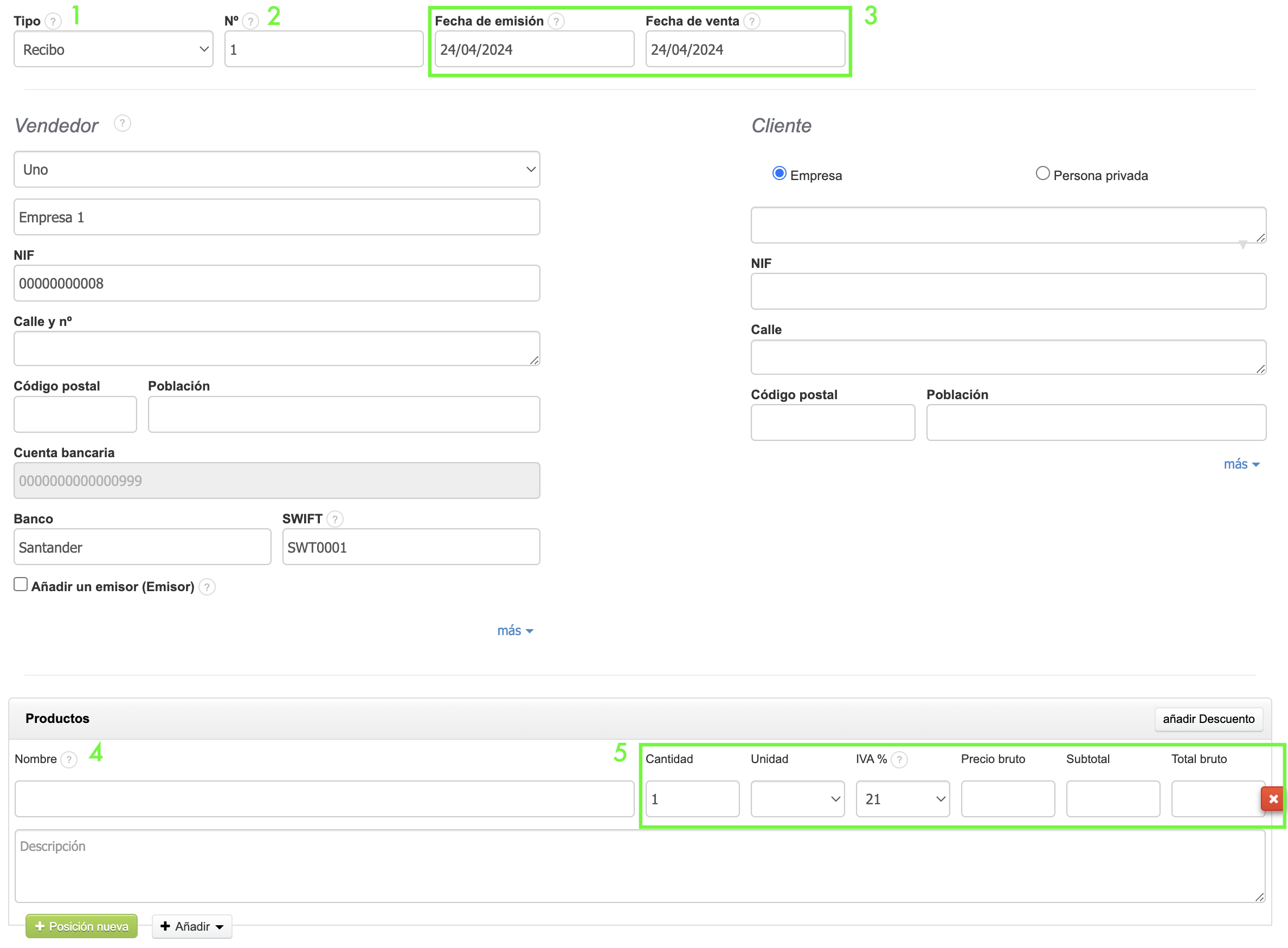The height and width of the screenshot is (948, 1288).
Task: Click help icon next to SWIFT
Action: tap(335, 520)
